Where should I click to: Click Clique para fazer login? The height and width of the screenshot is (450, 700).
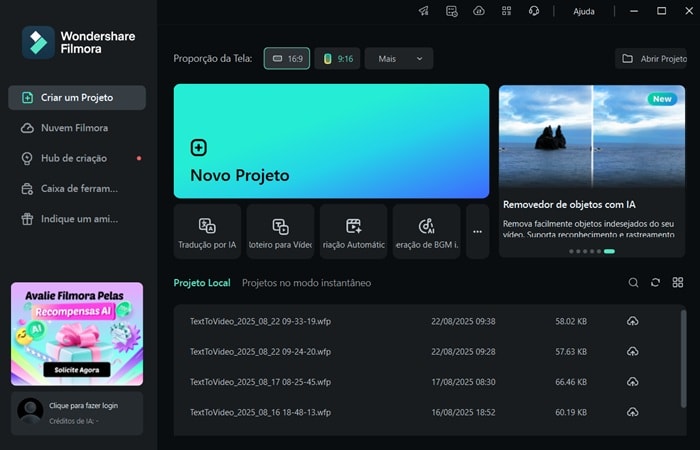pyautogui.click(x=83, y=405)
